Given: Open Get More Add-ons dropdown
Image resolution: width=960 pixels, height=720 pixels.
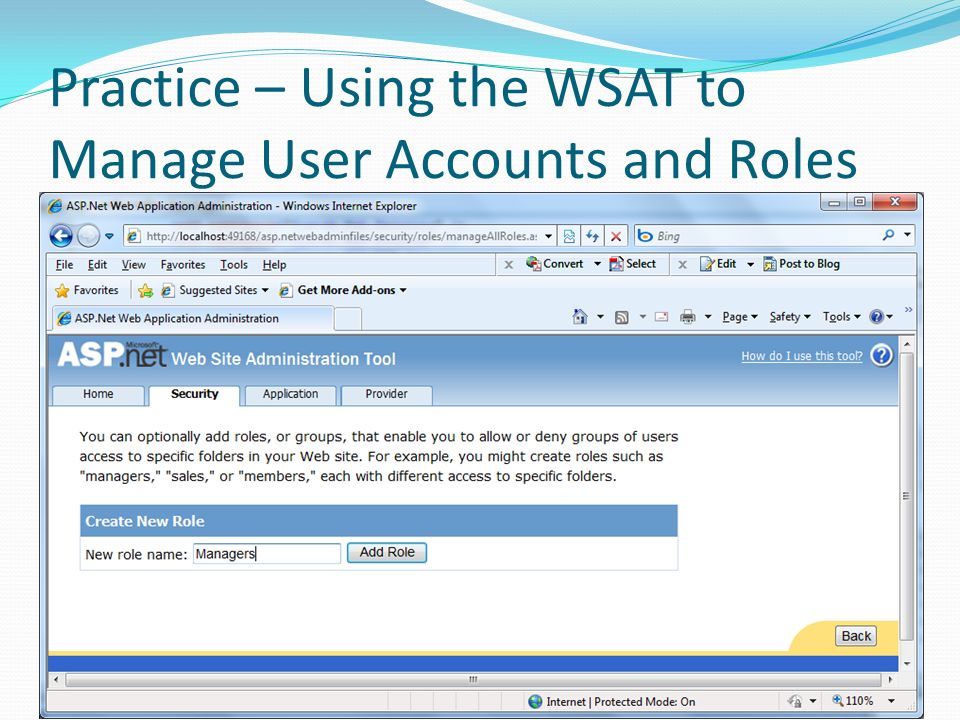Looking at the screenshot, I should [343, 290].
